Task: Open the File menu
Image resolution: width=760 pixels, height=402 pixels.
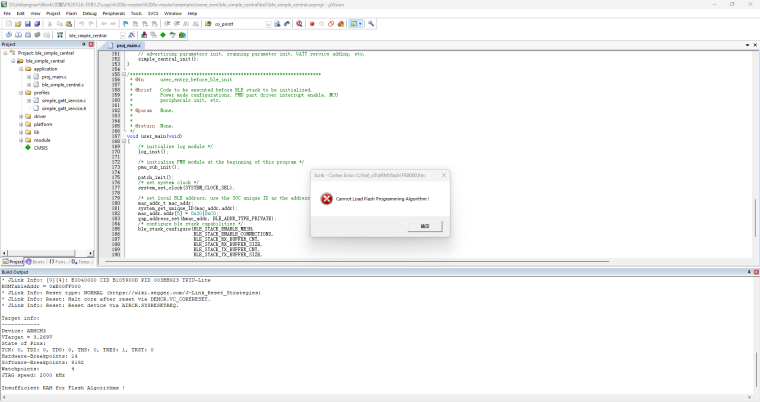Action: tap(7, 14)
